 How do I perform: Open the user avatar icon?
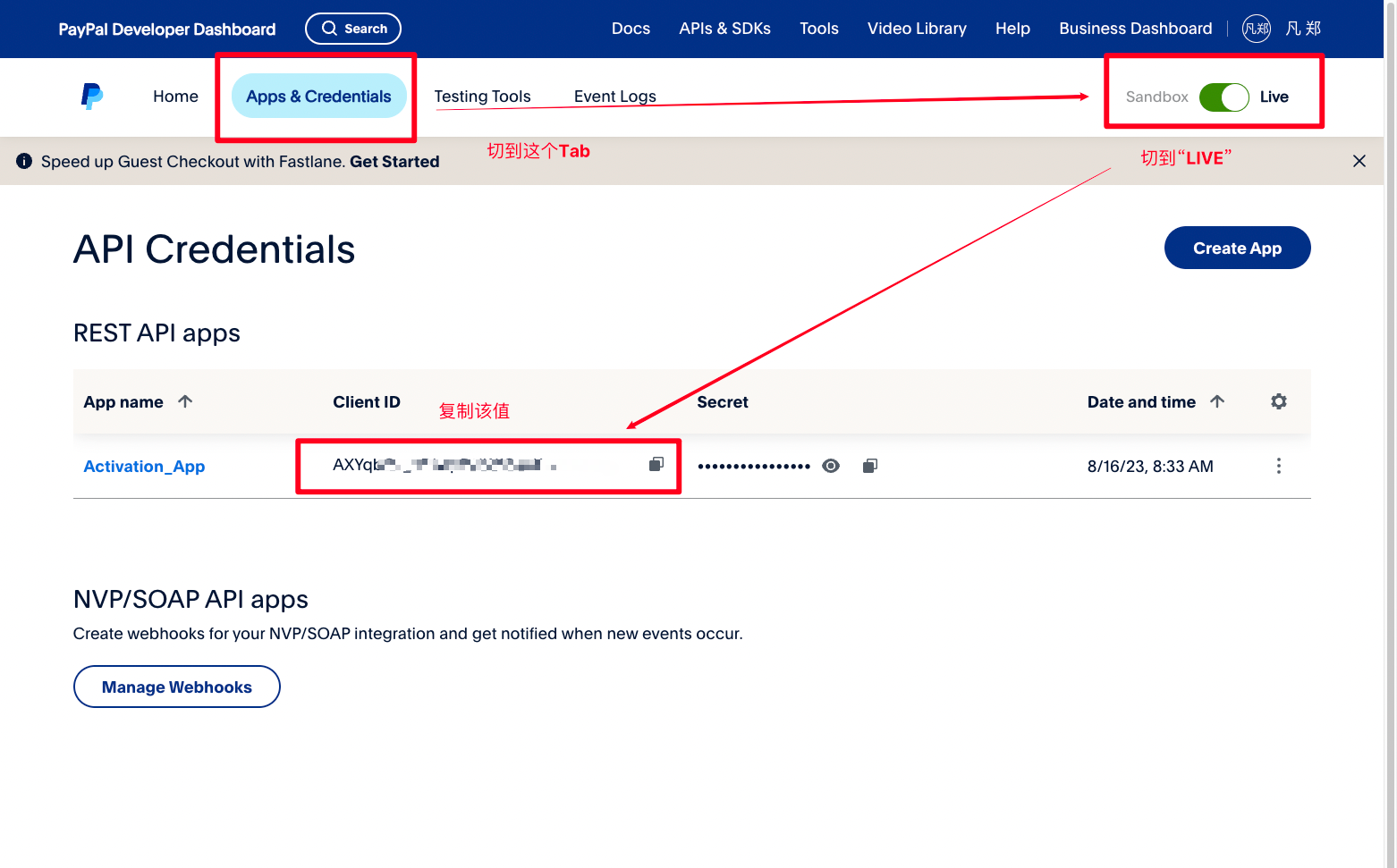point(1257,29)
